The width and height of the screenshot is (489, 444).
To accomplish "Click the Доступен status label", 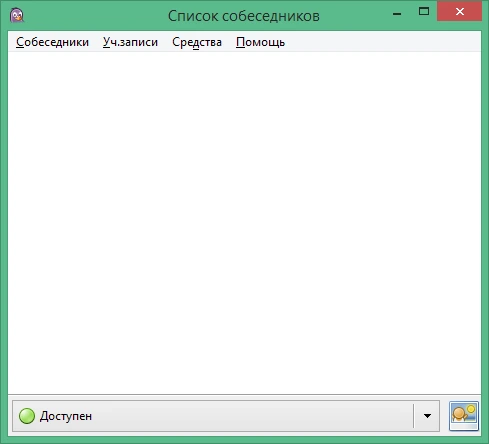I will pos(66,416).
